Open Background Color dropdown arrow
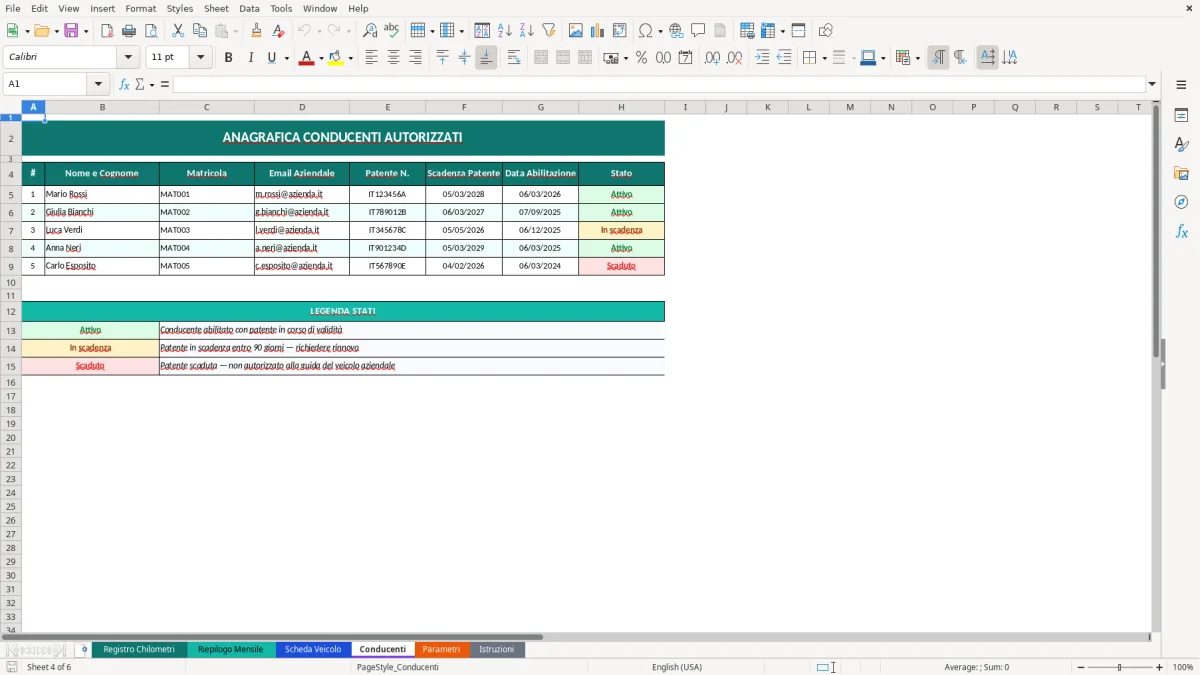1200x675 pixels. pos(350,58)
